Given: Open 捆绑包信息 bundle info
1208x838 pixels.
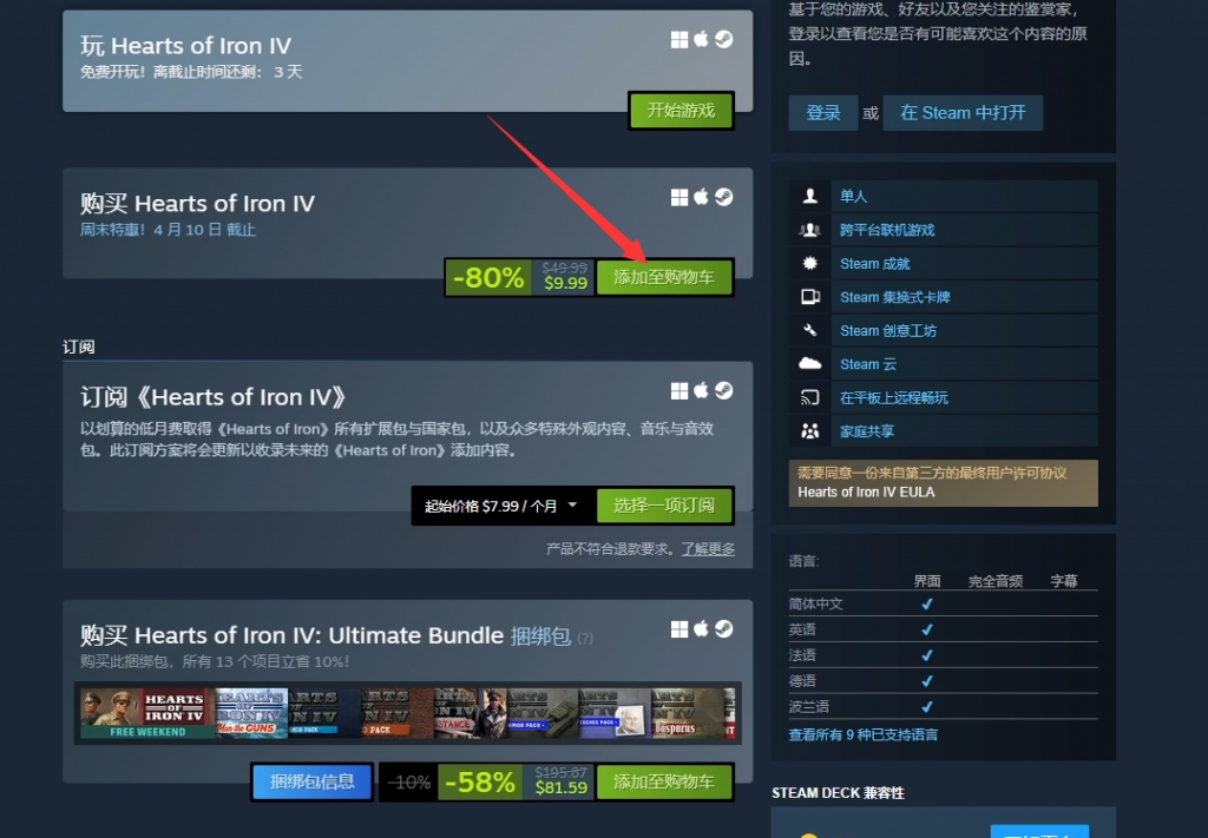Looking at the screenshot, I should pos(312,782).
